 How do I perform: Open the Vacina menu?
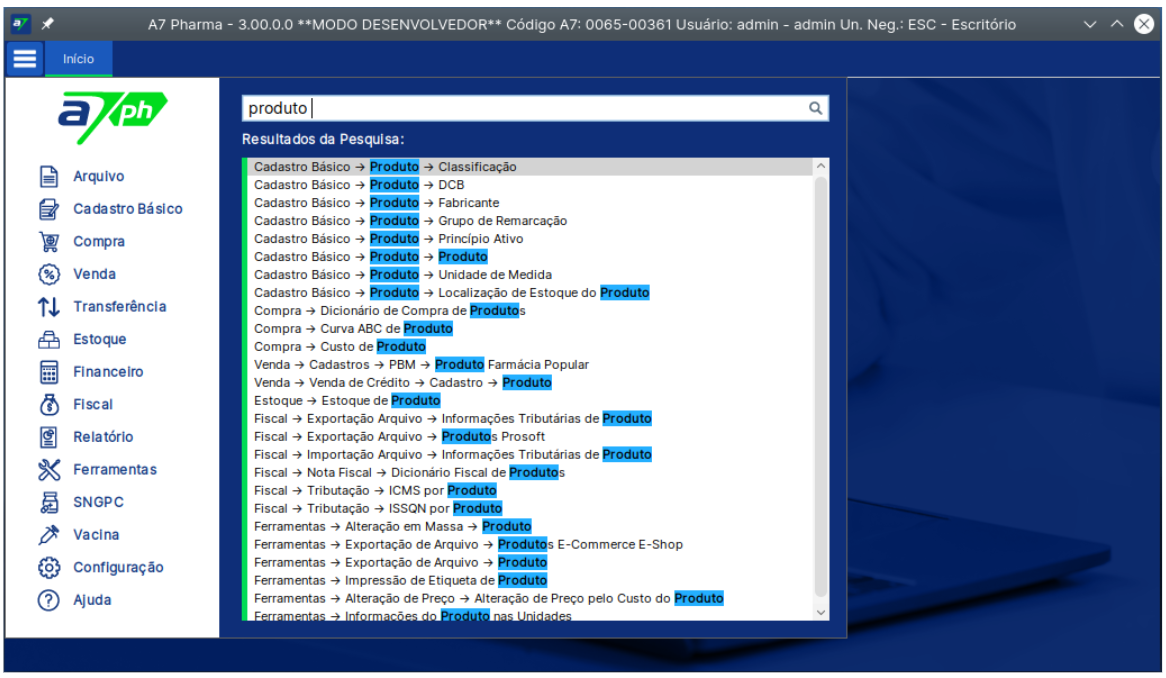96,535
